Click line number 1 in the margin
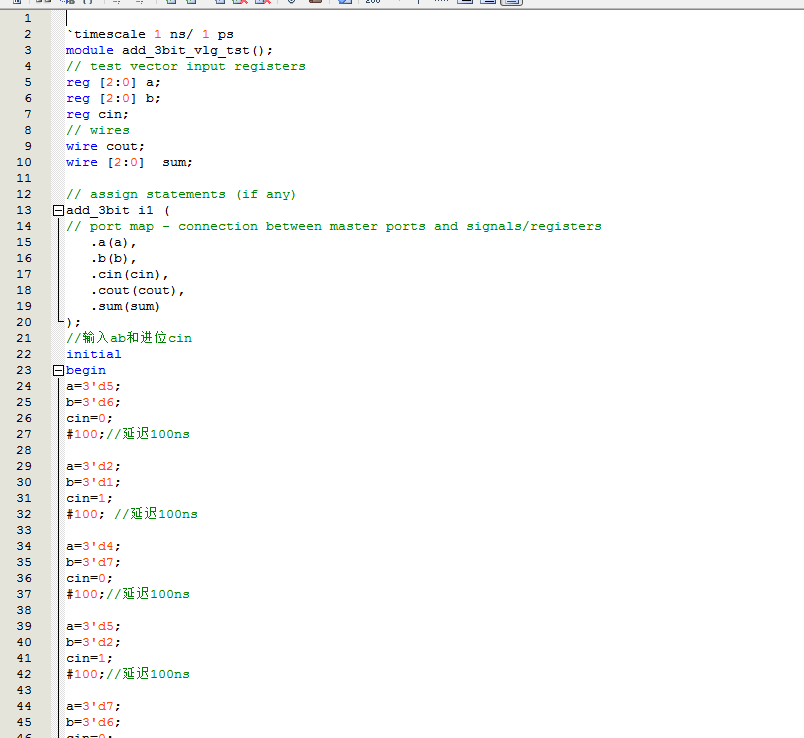This screenshot has height=738, width=804. (x=27, y=18)
